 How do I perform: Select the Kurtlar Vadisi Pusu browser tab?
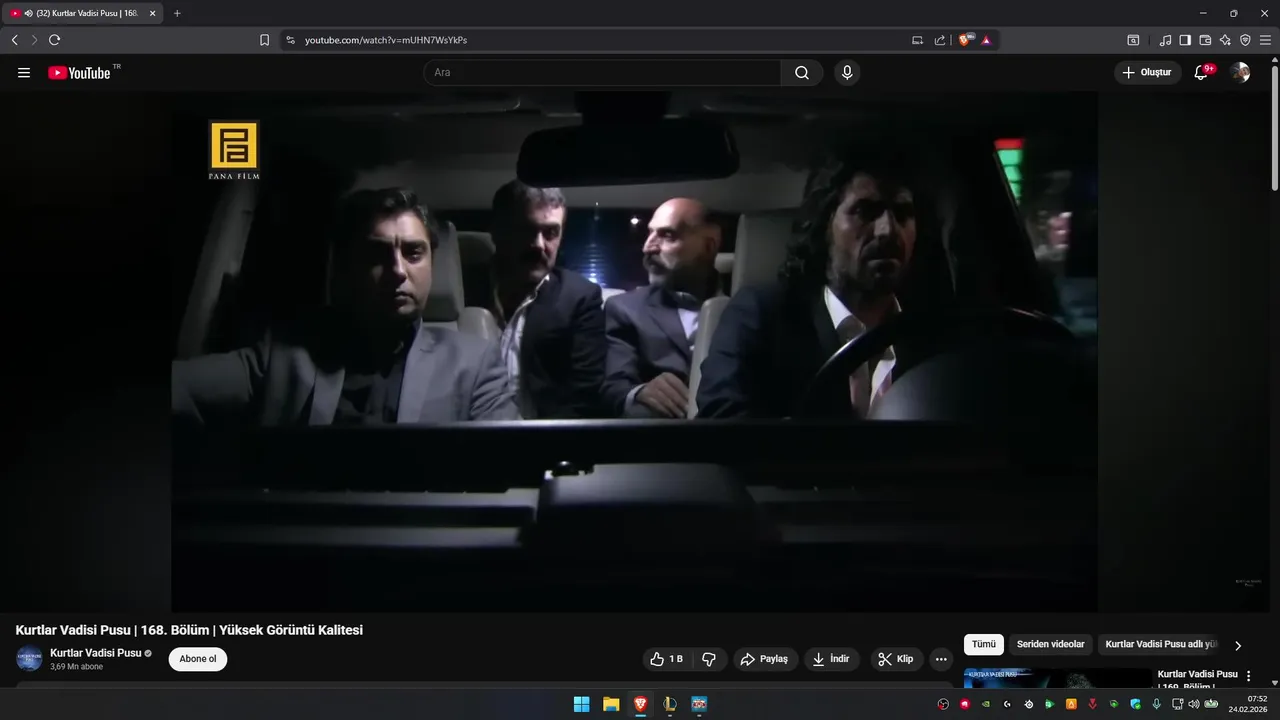coord(82,13)
